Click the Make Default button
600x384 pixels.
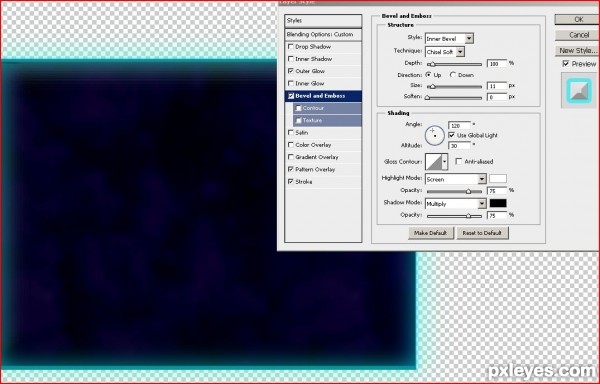[430, 233]
